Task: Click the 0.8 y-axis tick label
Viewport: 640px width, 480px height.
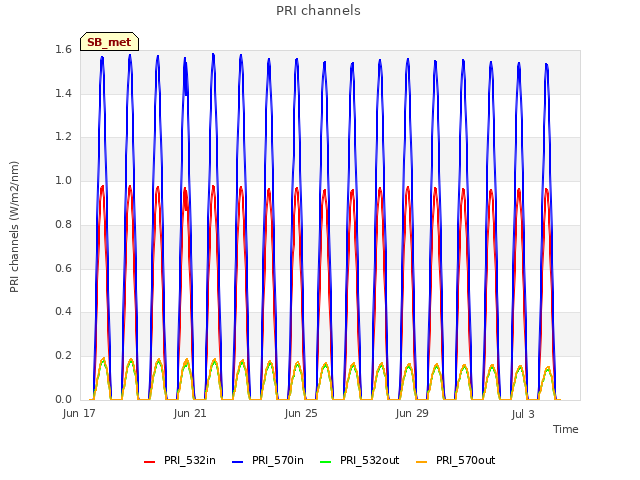Action: [x=63, y=224]
